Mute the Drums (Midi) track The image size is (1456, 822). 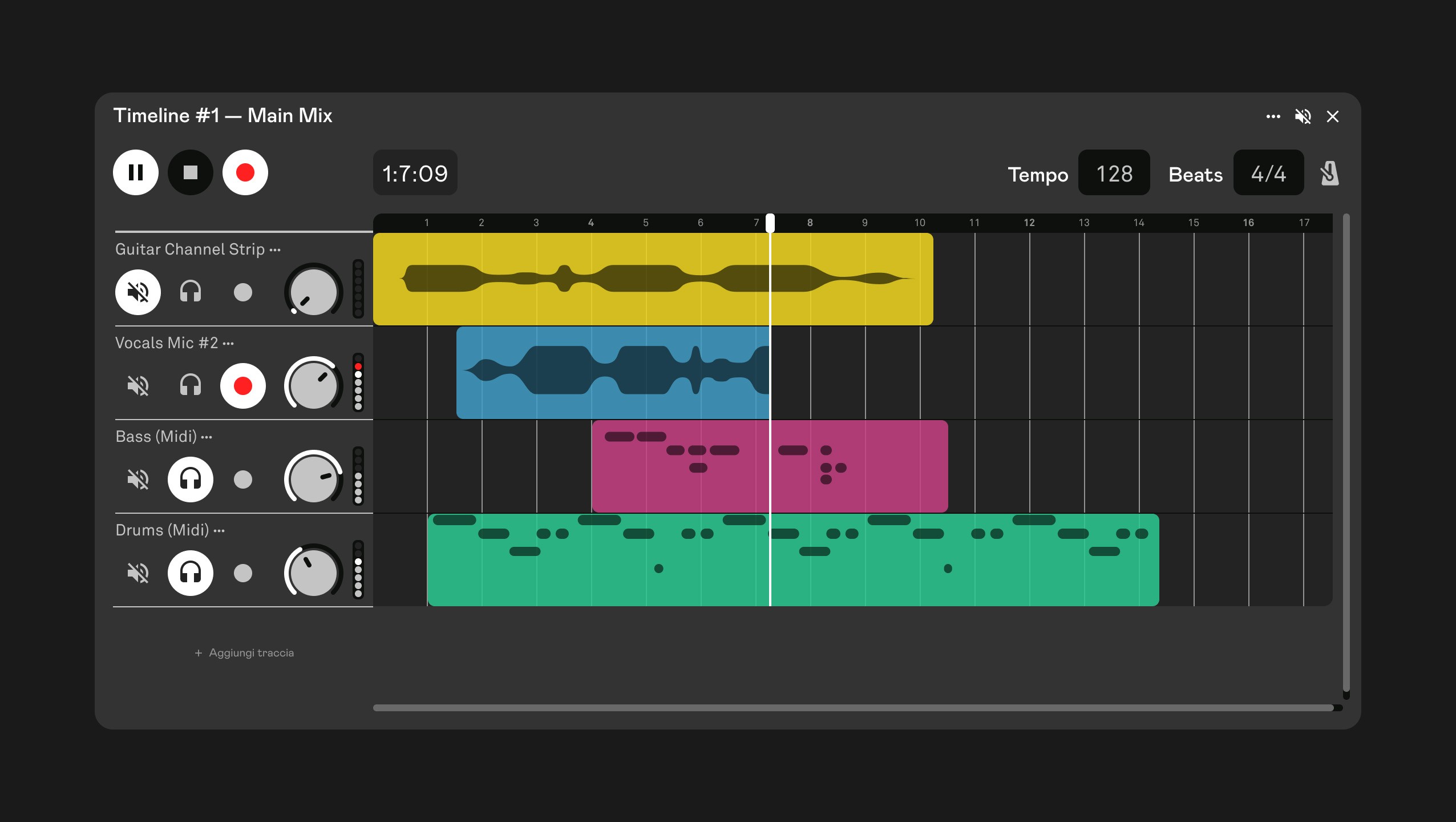138,573
